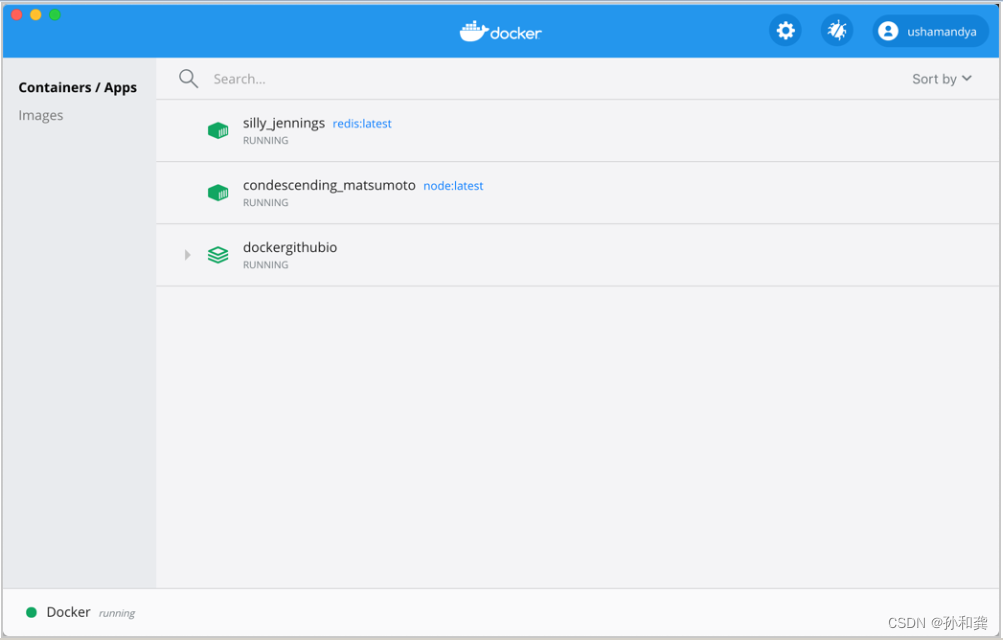Image resolution: width=1003 pixels, height=640 pixels.
Task: Select the dockergithubio app name
Action: (290, 247)
